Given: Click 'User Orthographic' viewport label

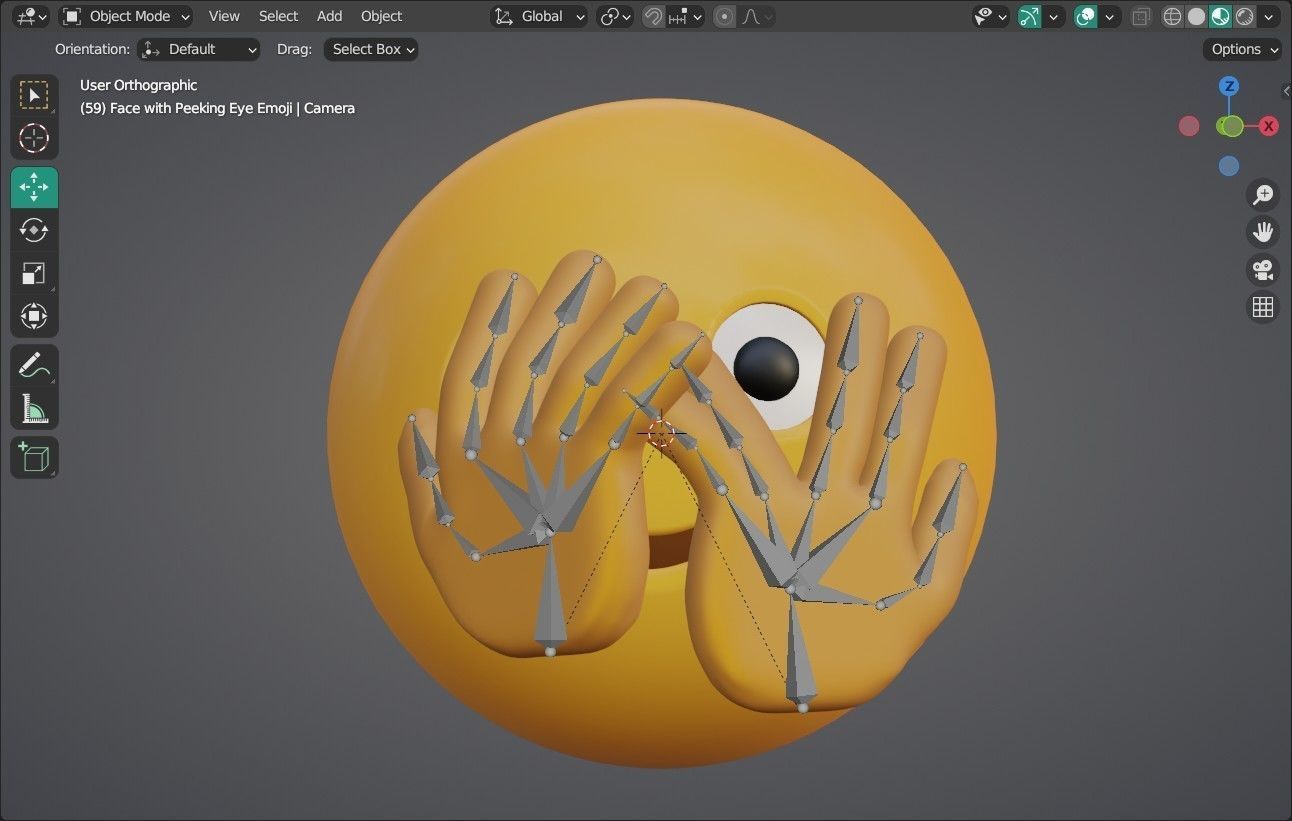Looking at the screenshot, I should point(139,85).
